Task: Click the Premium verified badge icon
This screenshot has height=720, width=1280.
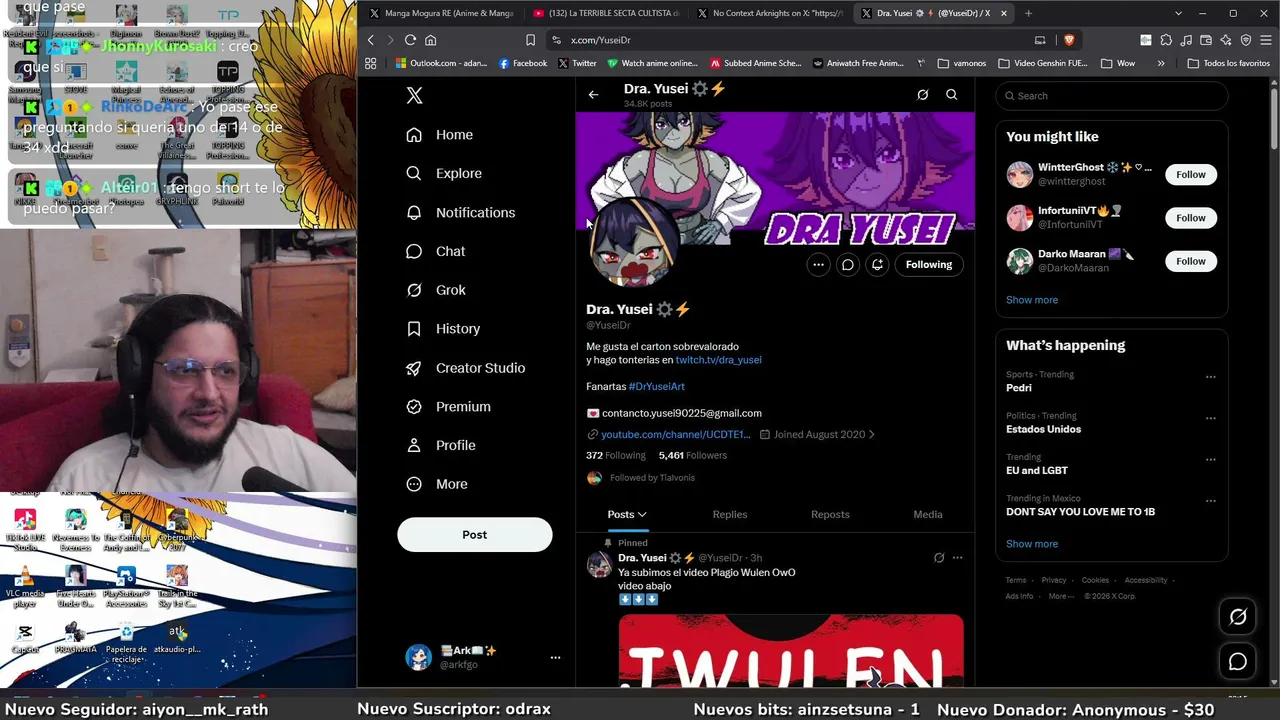Action: 414,407
